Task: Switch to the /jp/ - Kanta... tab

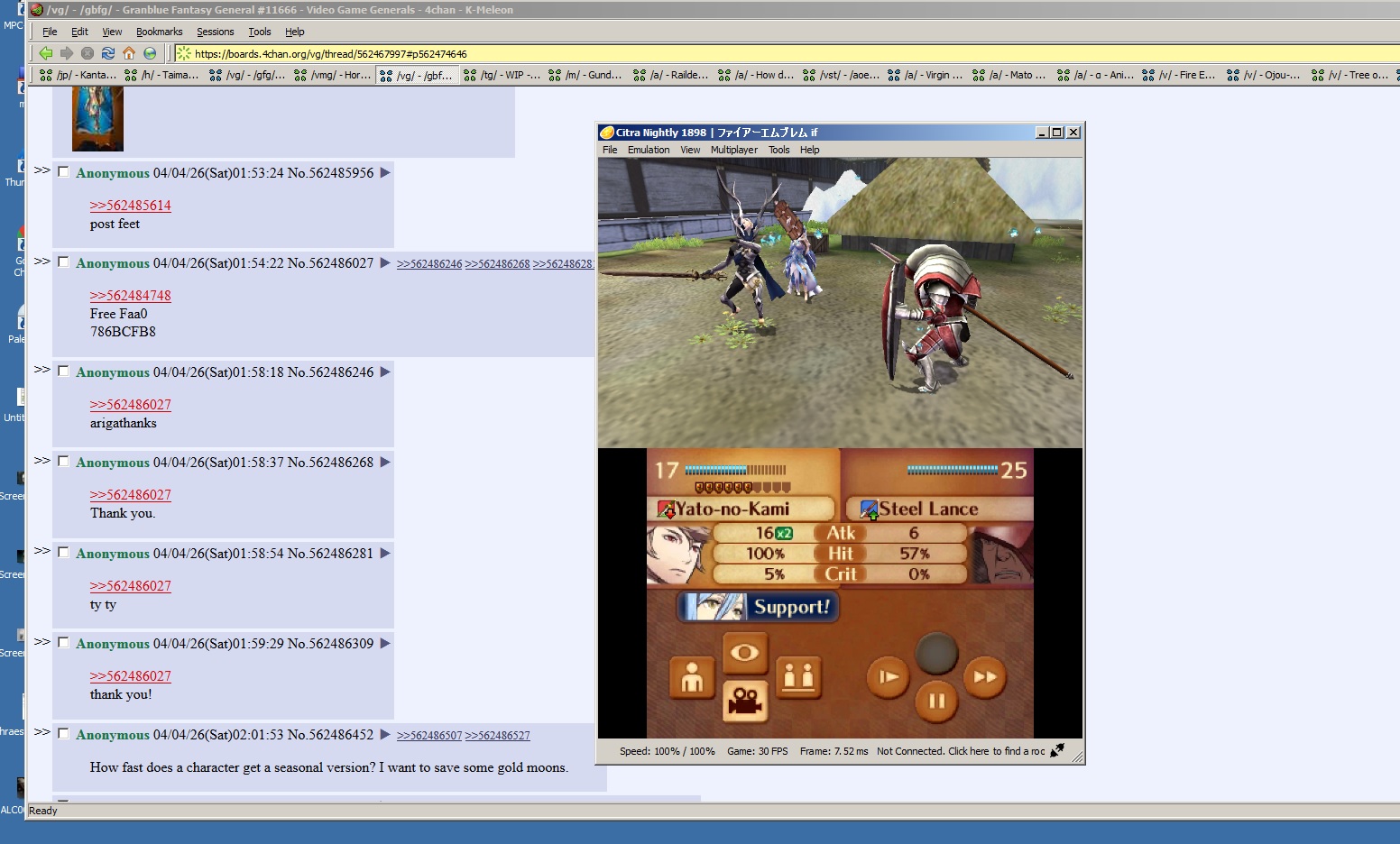Action: (x=78, y=75)
